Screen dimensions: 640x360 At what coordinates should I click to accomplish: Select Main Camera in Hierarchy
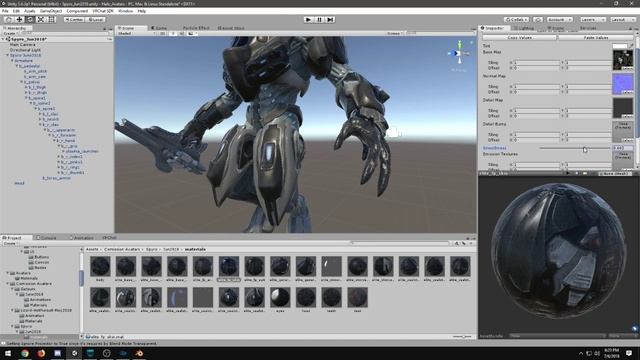click(22, 44)
